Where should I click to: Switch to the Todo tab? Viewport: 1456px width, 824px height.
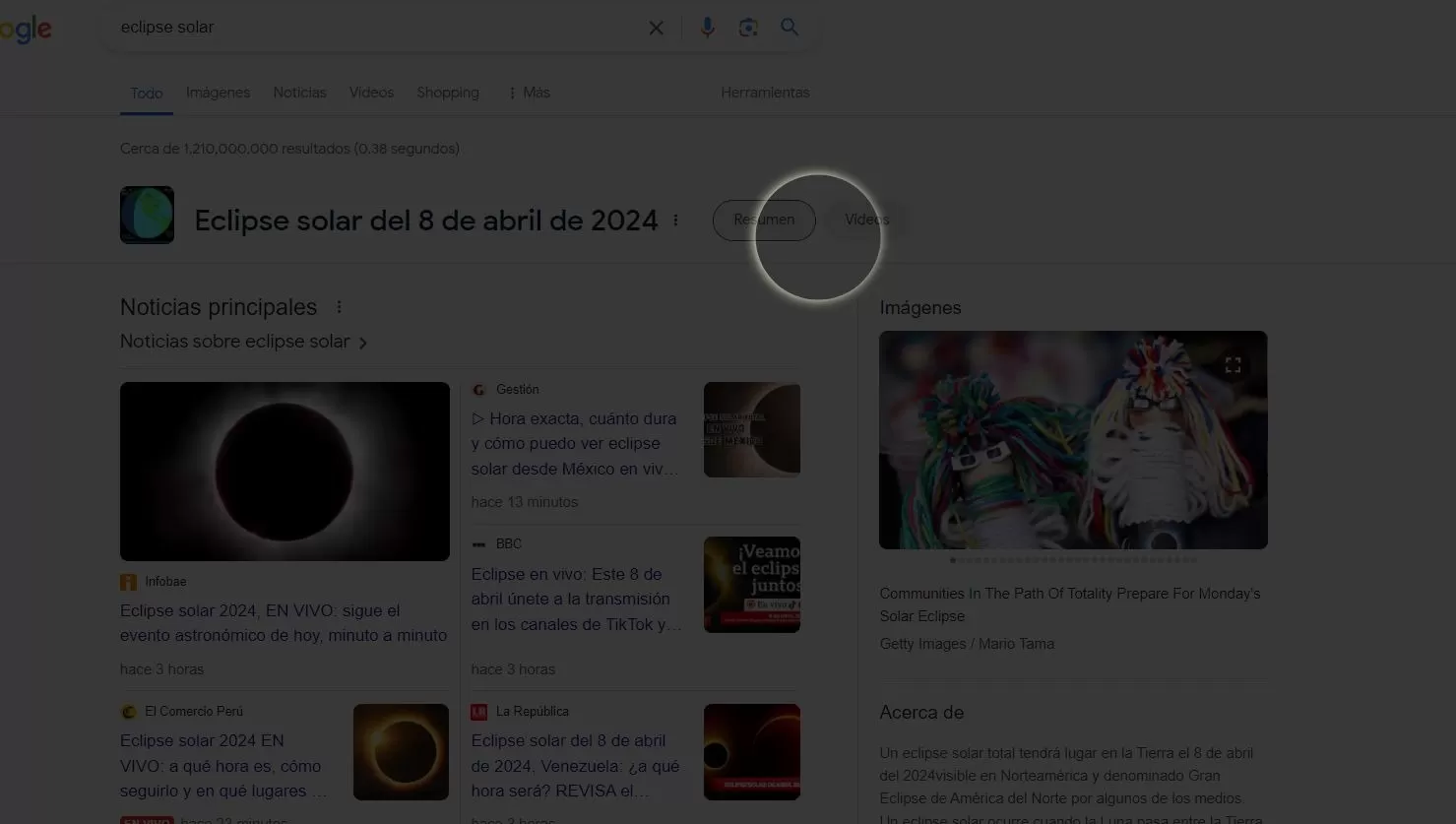pyautogui.click(x=147, y=94)
